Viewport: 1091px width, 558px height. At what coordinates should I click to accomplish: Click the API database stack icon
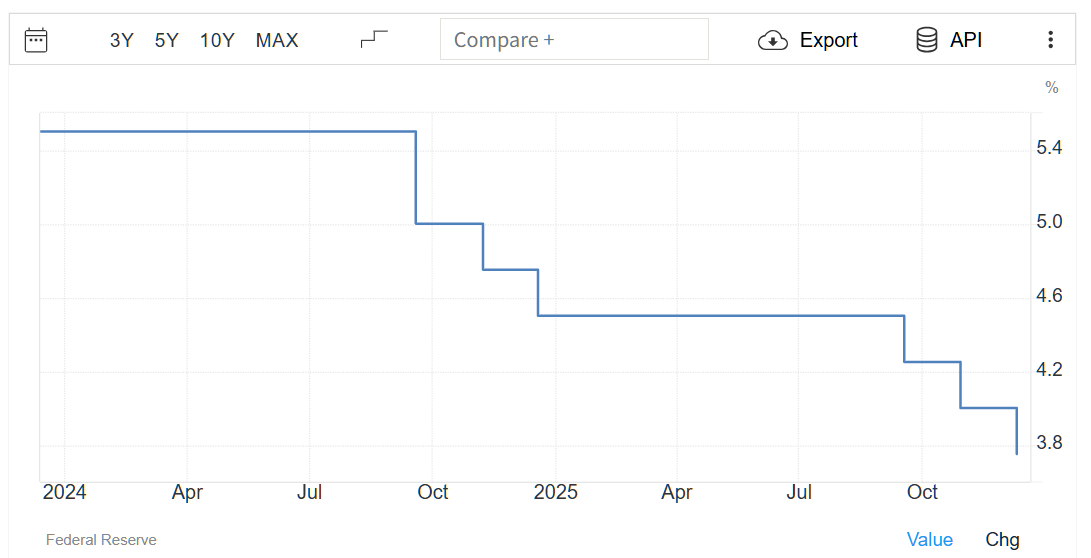click(927, 40)
